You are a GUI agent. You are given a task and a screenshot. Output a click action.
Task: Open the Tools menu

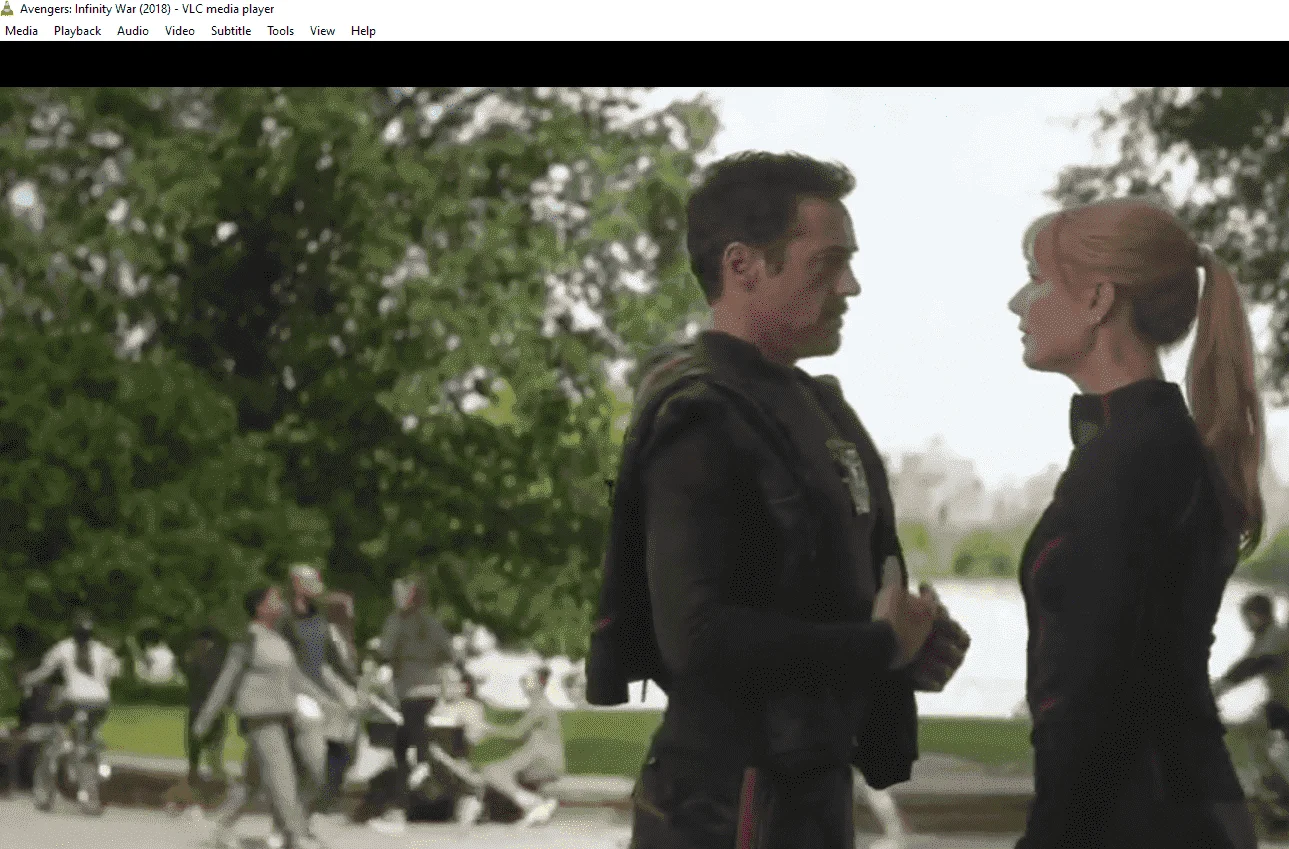(x=280, y=31)
